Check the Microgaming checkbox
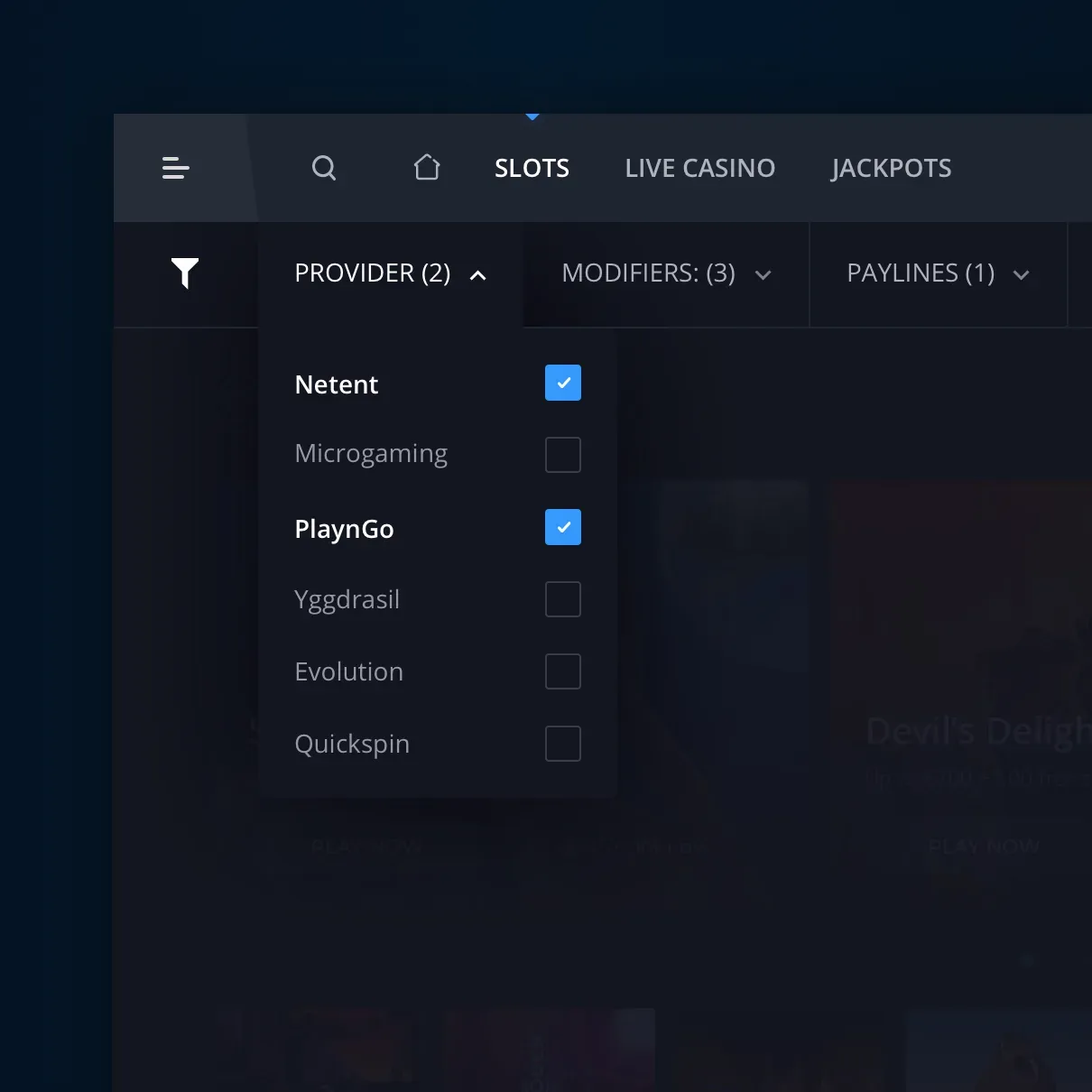The width and height of the screenshot is (1092, 1092). coord(563,455)
